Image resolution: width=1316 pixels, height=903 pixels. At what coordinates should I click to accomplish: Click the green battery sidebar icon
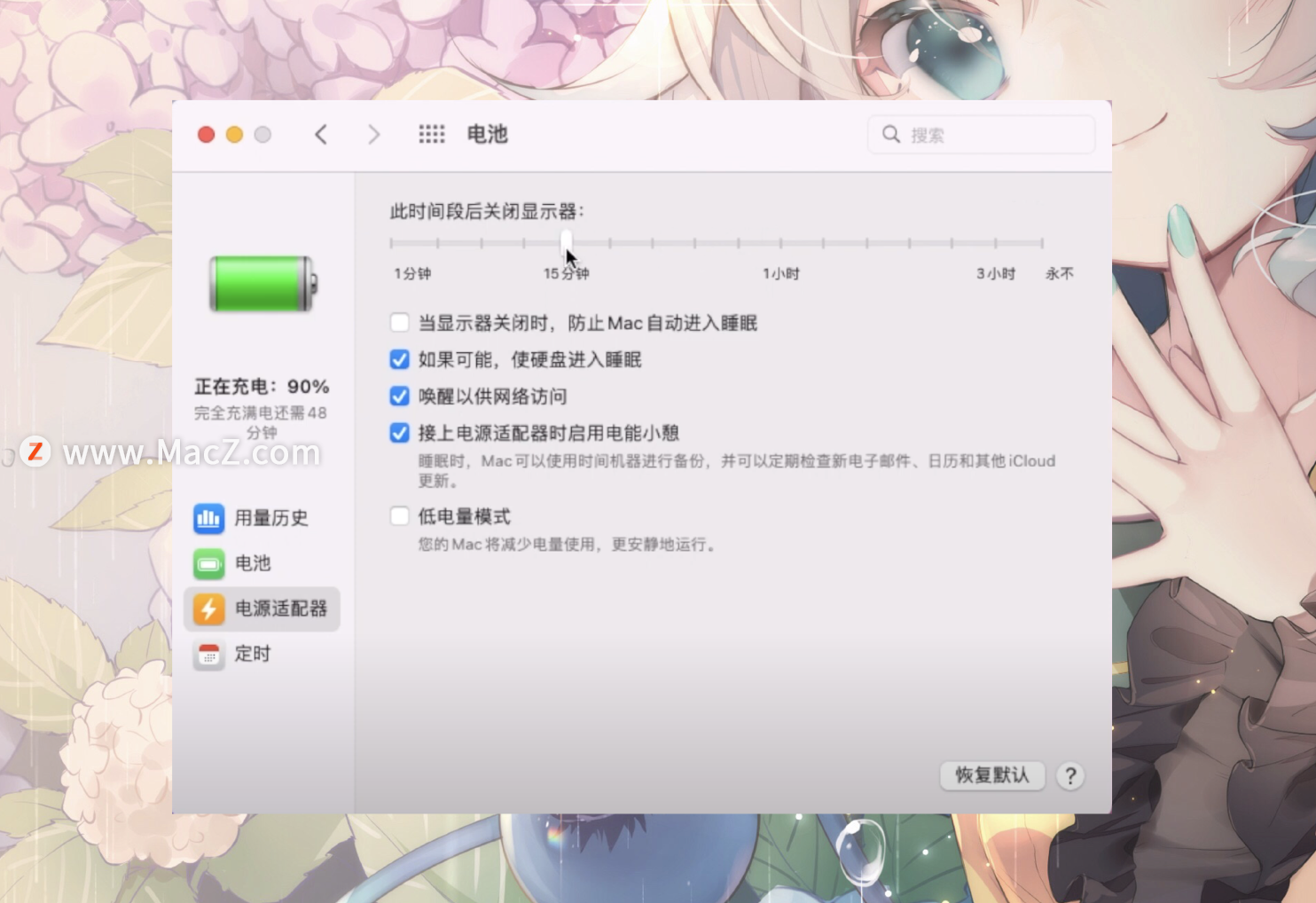(208, 563)
